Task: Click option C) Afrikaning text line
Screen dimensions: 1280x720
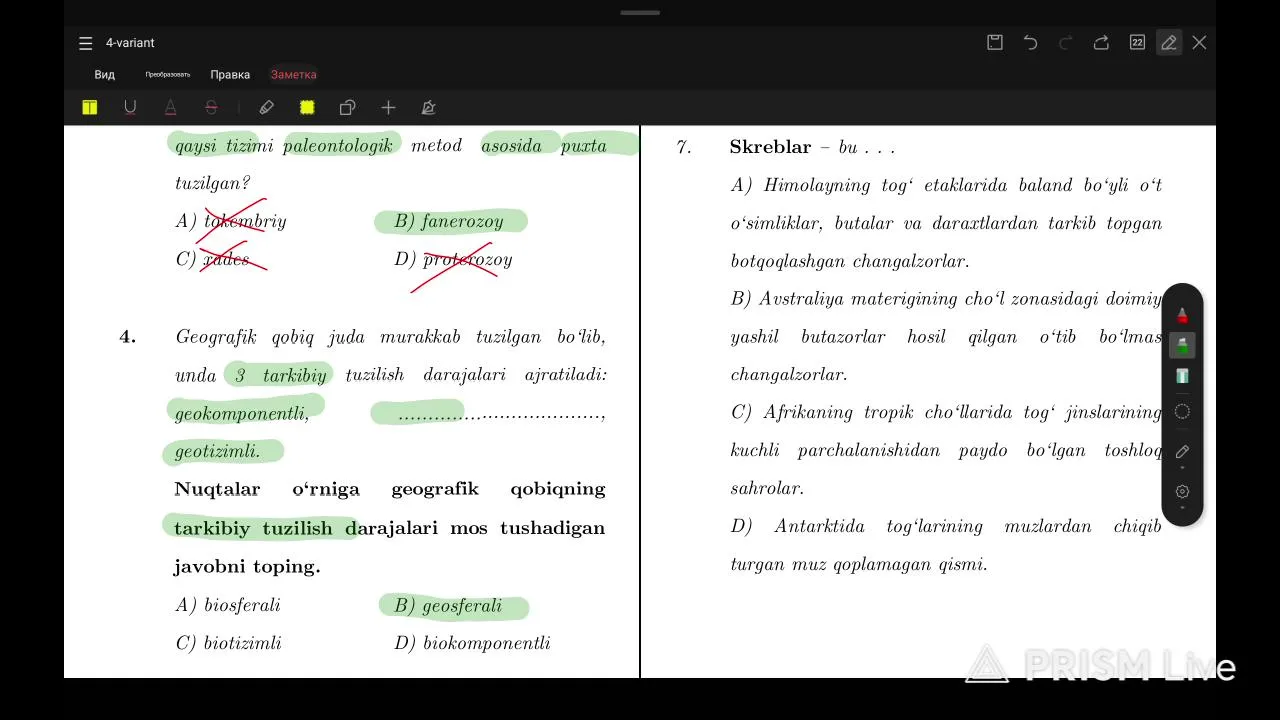Action: point(946,412)
